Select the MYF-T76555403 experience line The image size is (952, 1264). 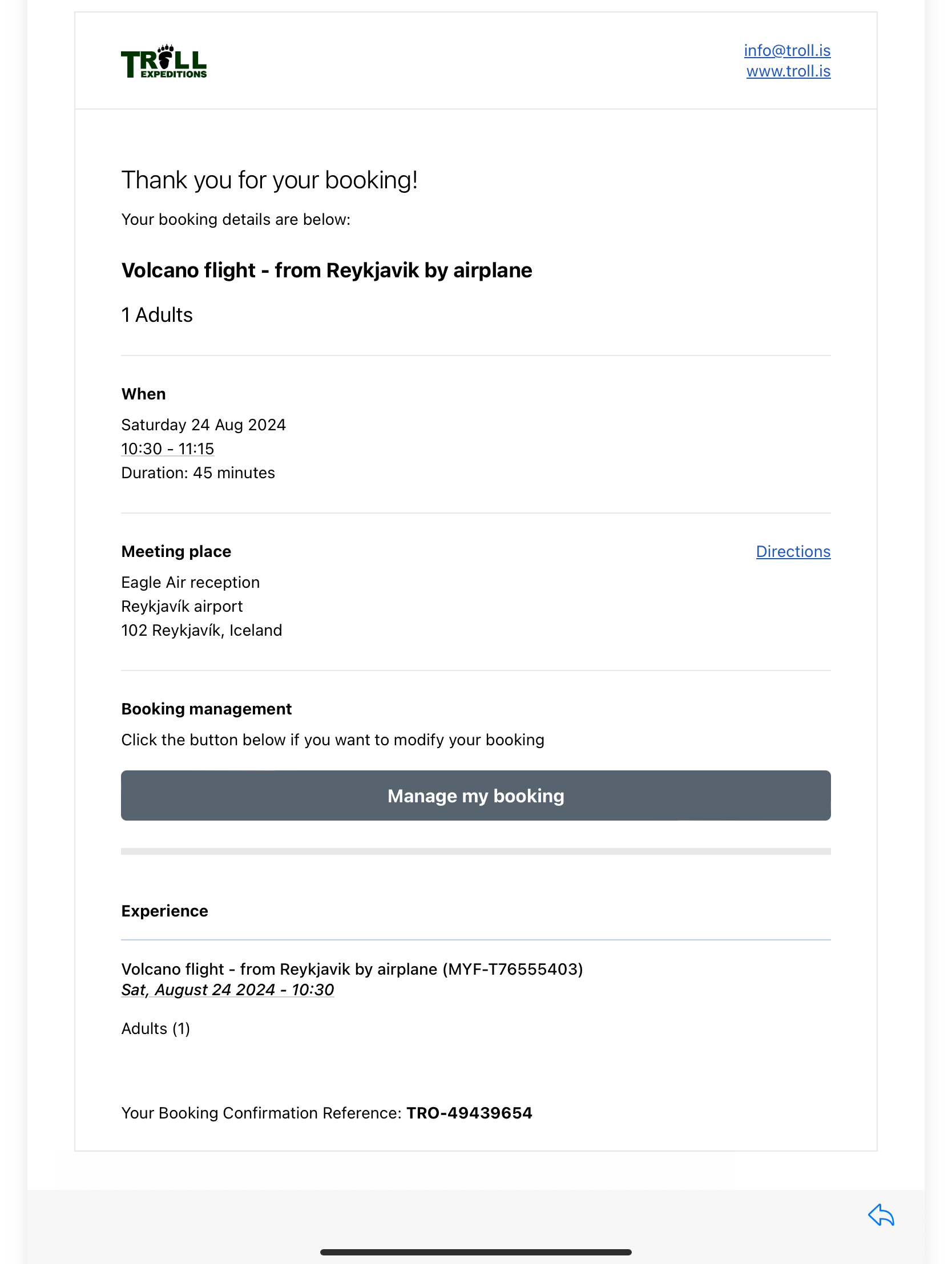(352, 969)
